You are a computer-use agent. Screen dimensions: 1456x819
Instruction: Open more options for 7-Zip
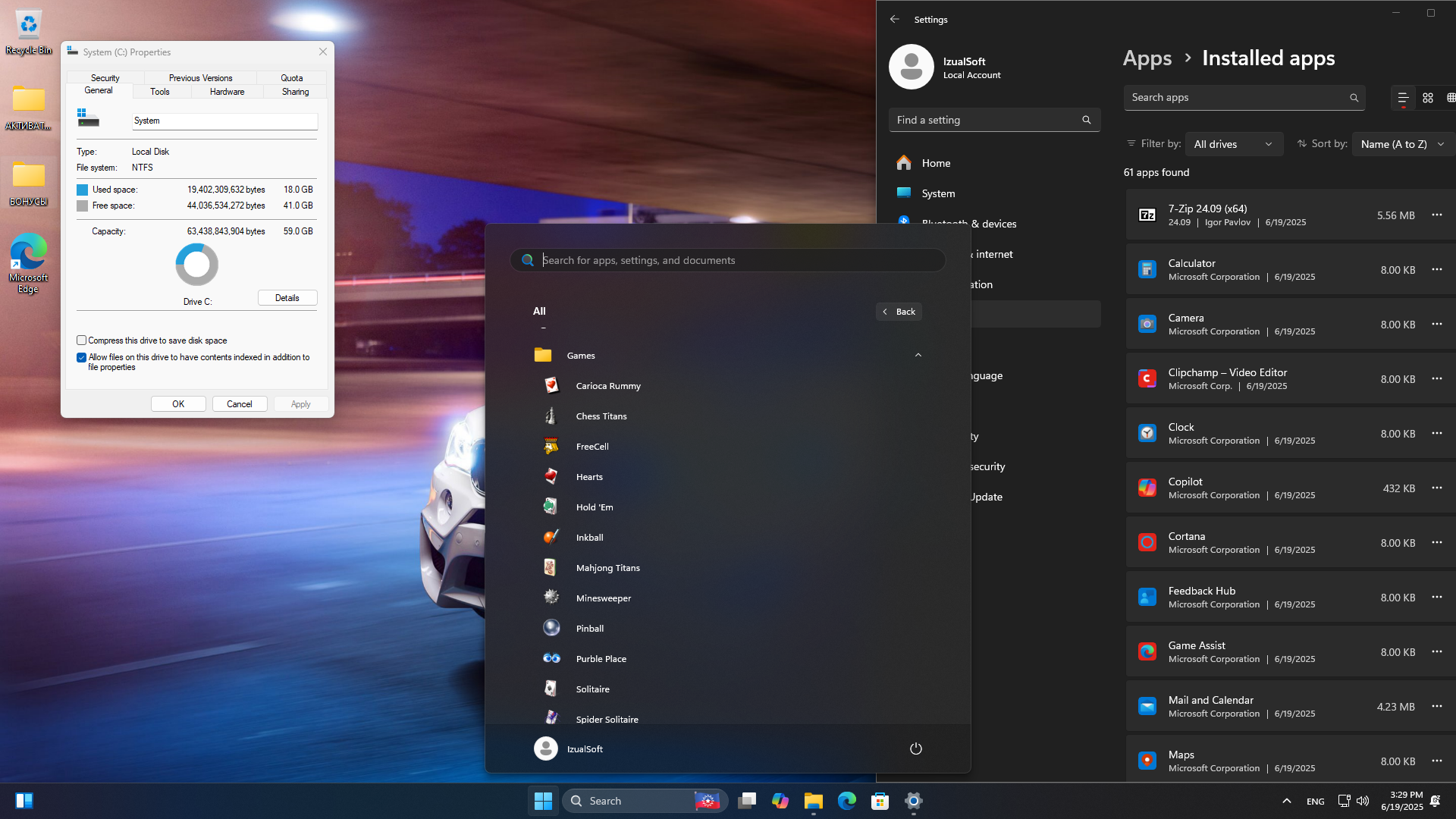(x=1437, y=215)
